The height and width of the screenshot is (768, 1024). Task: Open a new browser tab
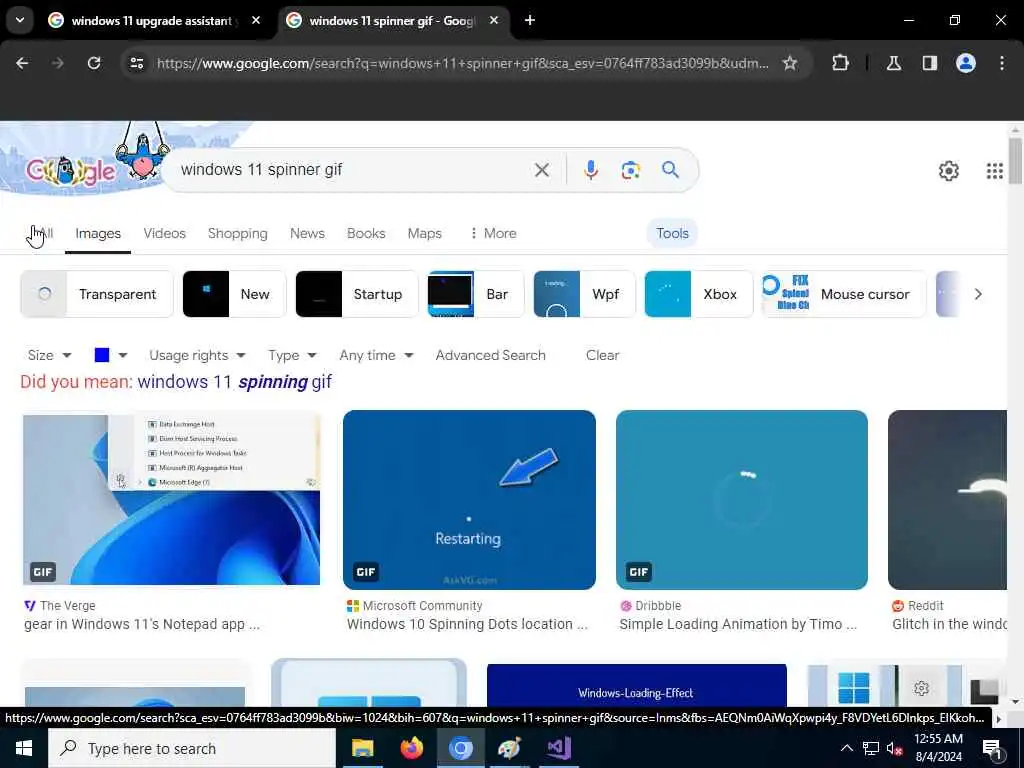(530, 20)
